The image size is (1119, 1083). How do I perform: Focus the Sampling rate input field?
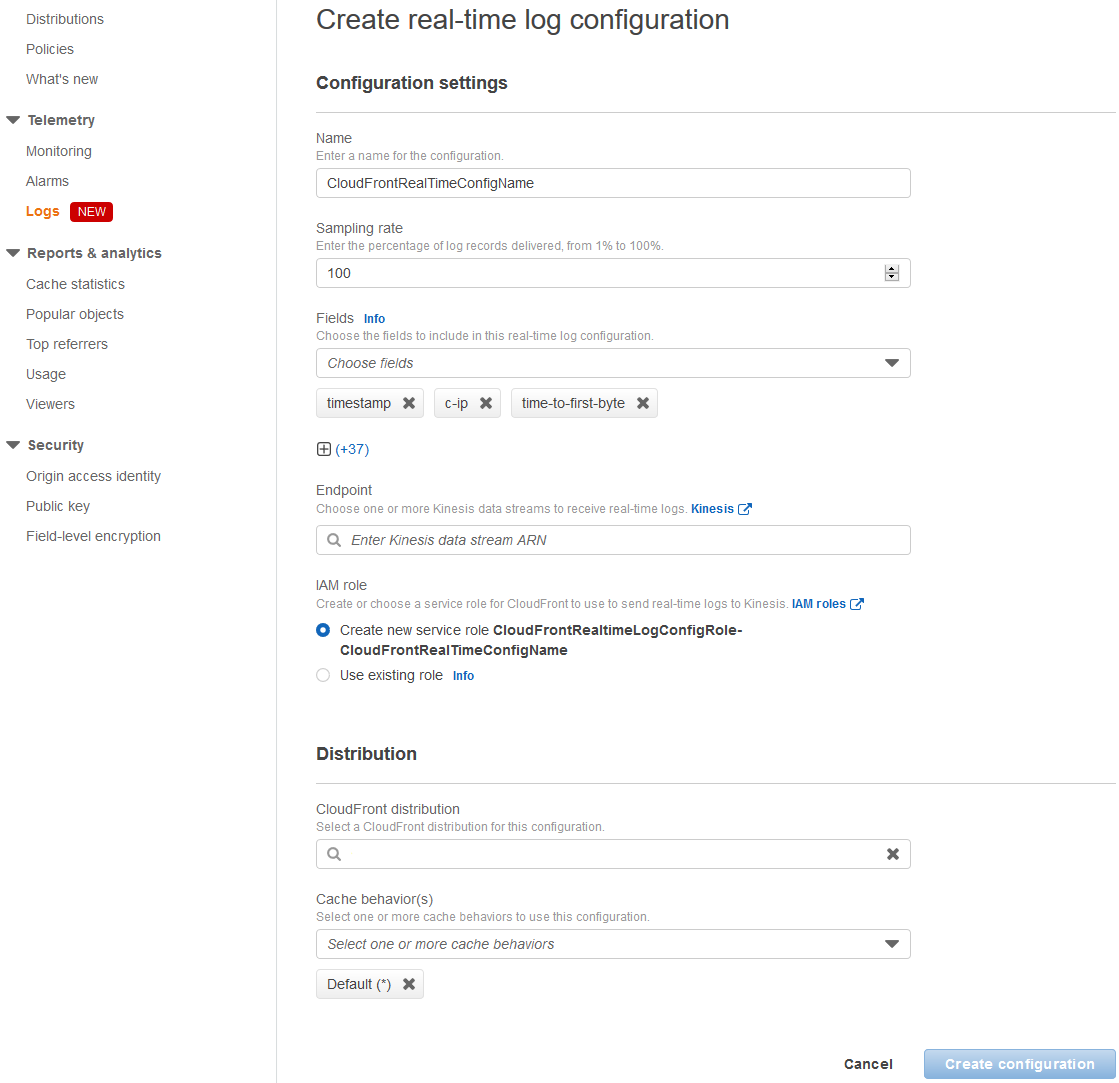click(x=613, y=273)
